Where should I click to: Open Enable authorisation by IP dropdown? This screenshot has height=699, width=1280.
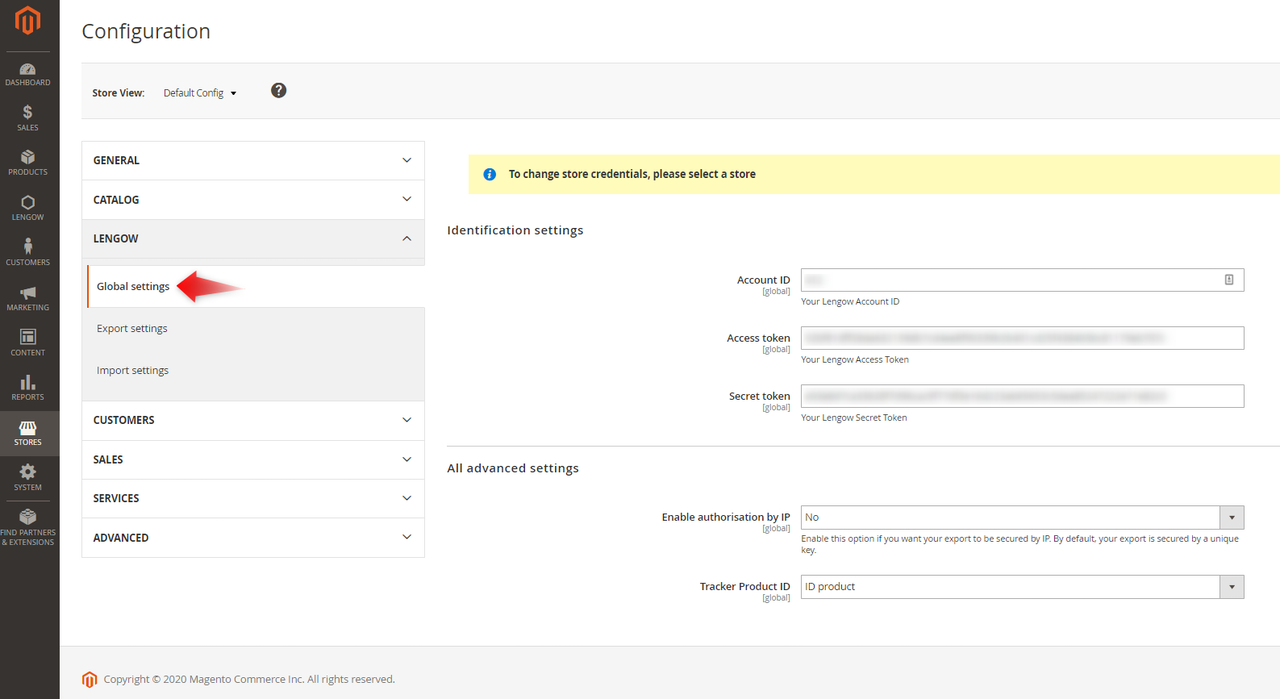(1022, 517)
